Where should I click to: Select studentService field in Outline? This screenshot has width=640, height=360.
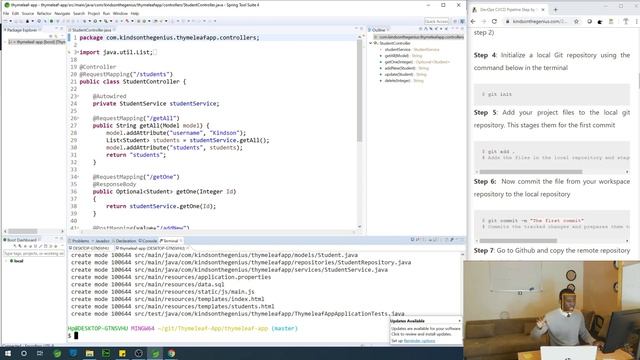[411, 49]
